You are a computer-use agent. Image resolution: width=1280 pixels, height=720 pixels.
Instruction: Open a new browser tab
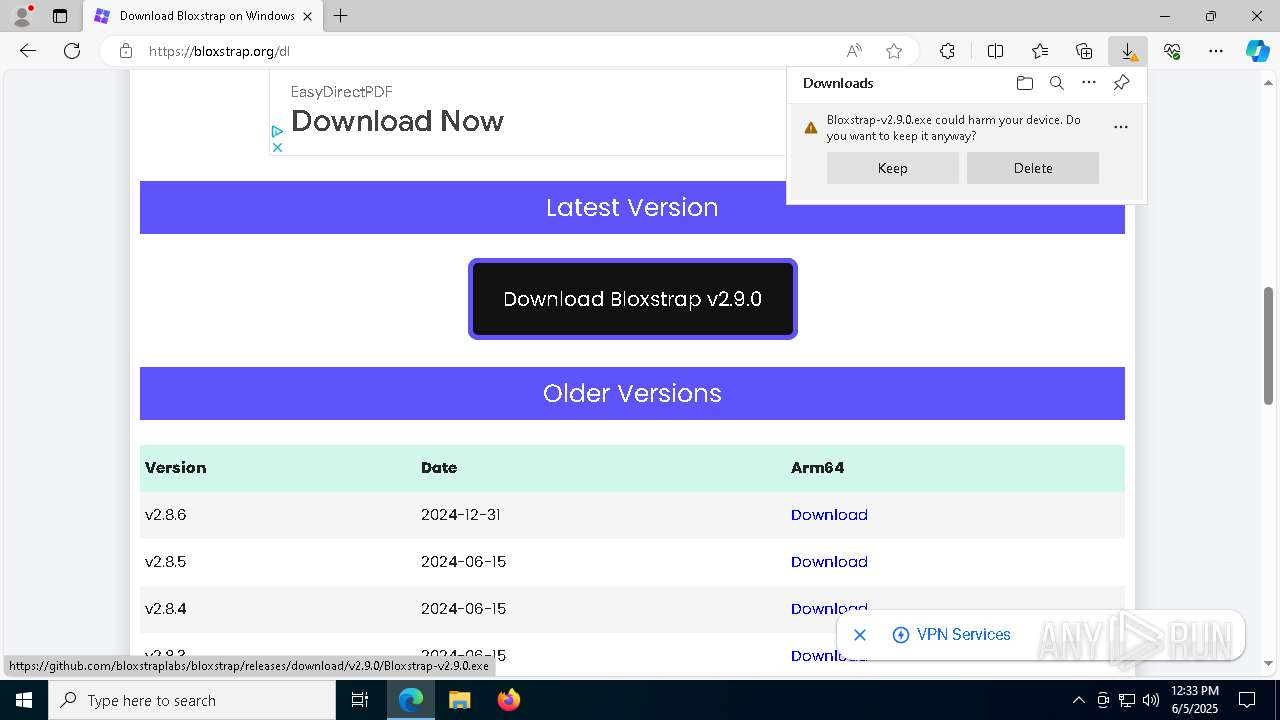coord(340,16)
